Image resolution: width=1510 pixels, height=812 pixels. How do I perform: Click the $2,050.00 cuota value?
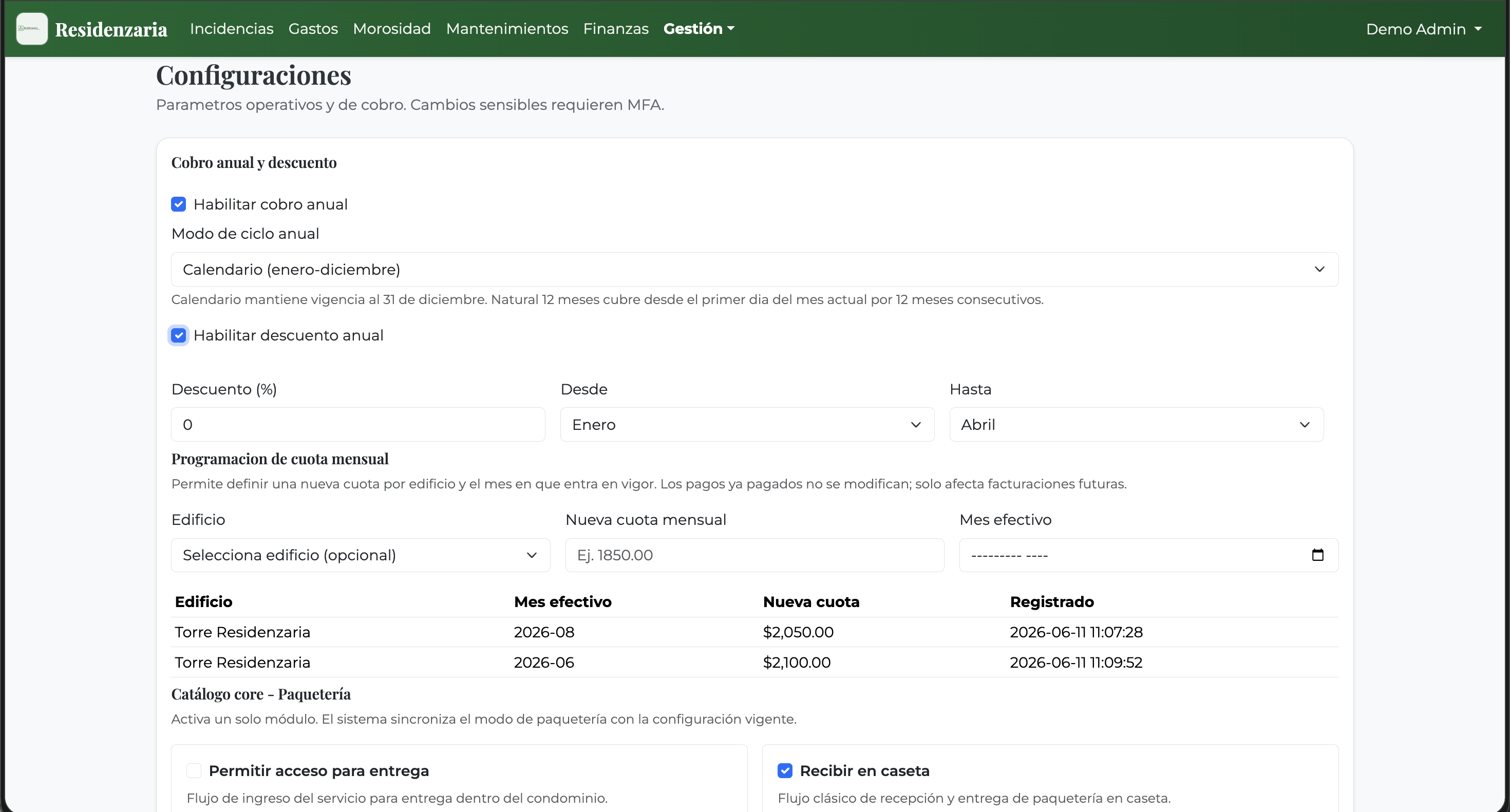pyautogui.click(x=798, y=632)
